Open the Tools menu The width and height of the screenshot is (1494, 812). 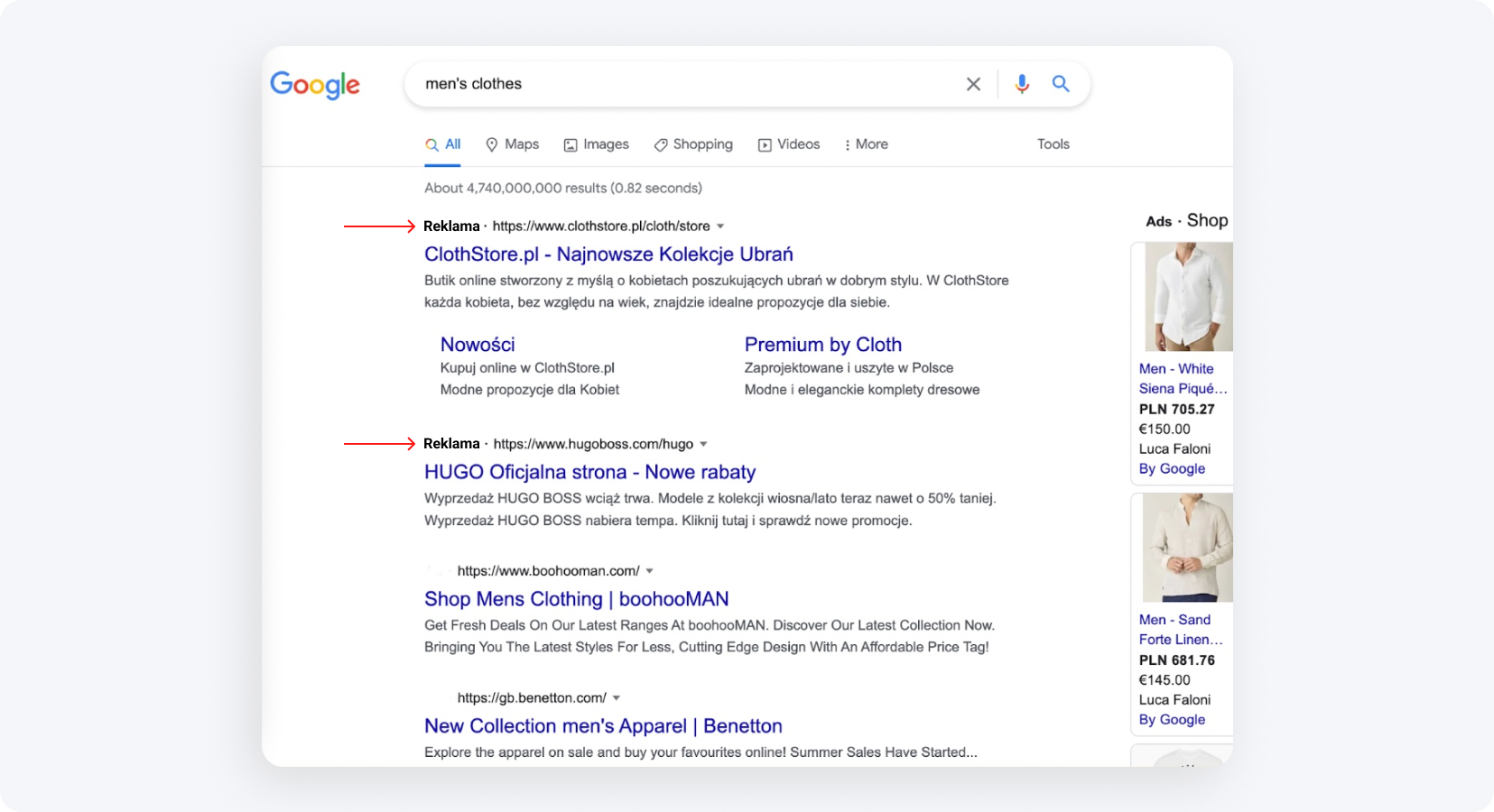(1053, 144)
